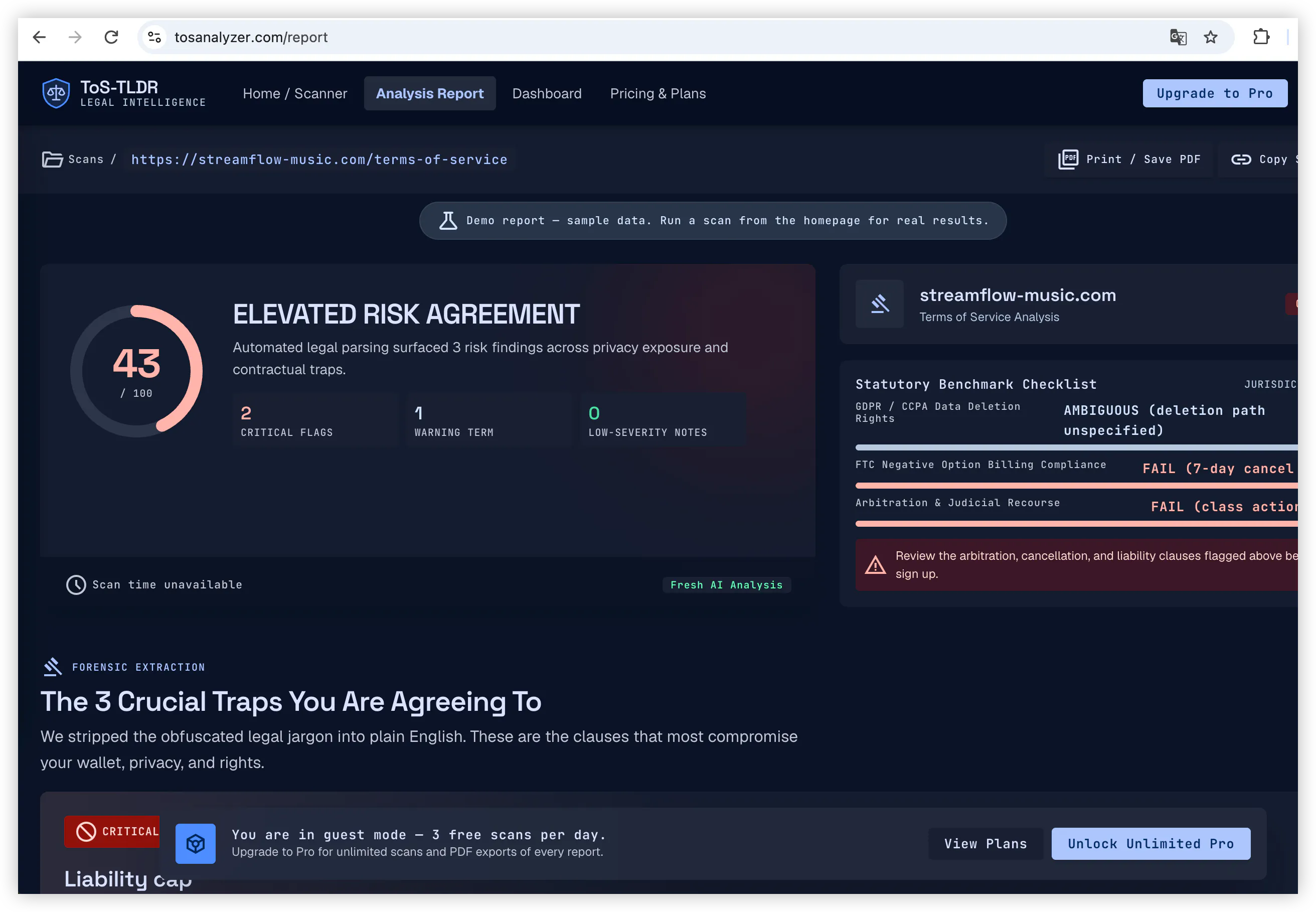Viewport: 1316px width, 912px height.
Task: Open site information icon in address bar
Action: pyautogui.click(x=154, y=37)
